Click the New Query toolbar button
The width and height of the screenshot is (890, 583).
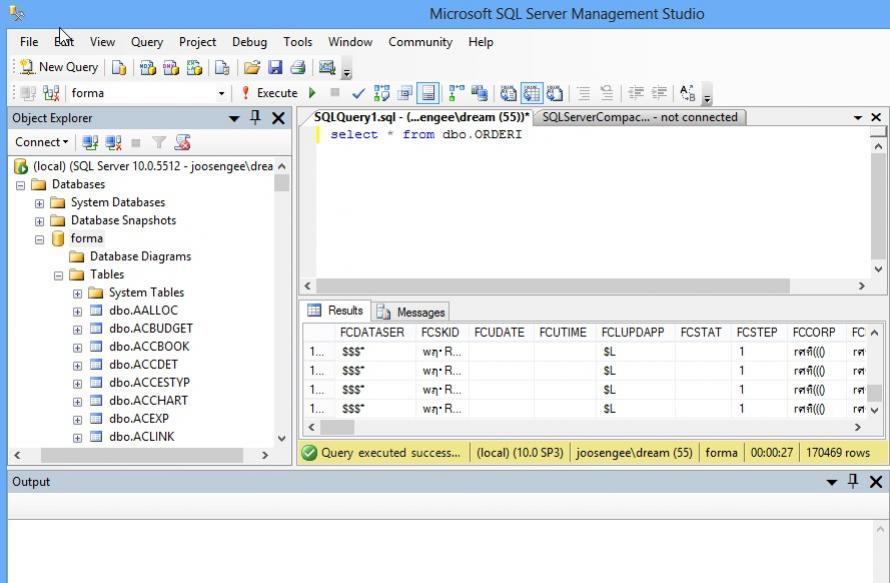(x=59, y=67)
